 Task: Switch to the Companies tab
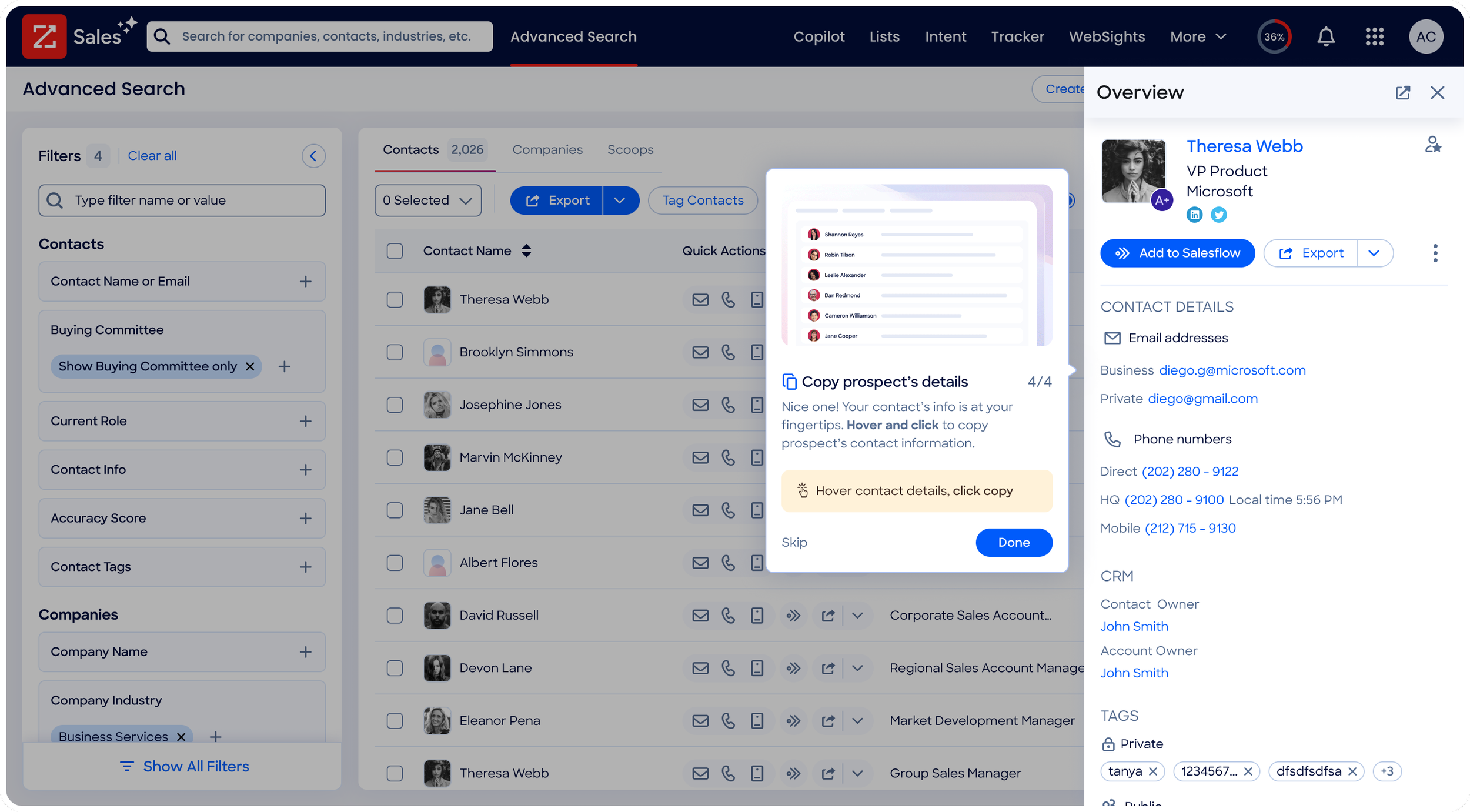tap(547, 149)
